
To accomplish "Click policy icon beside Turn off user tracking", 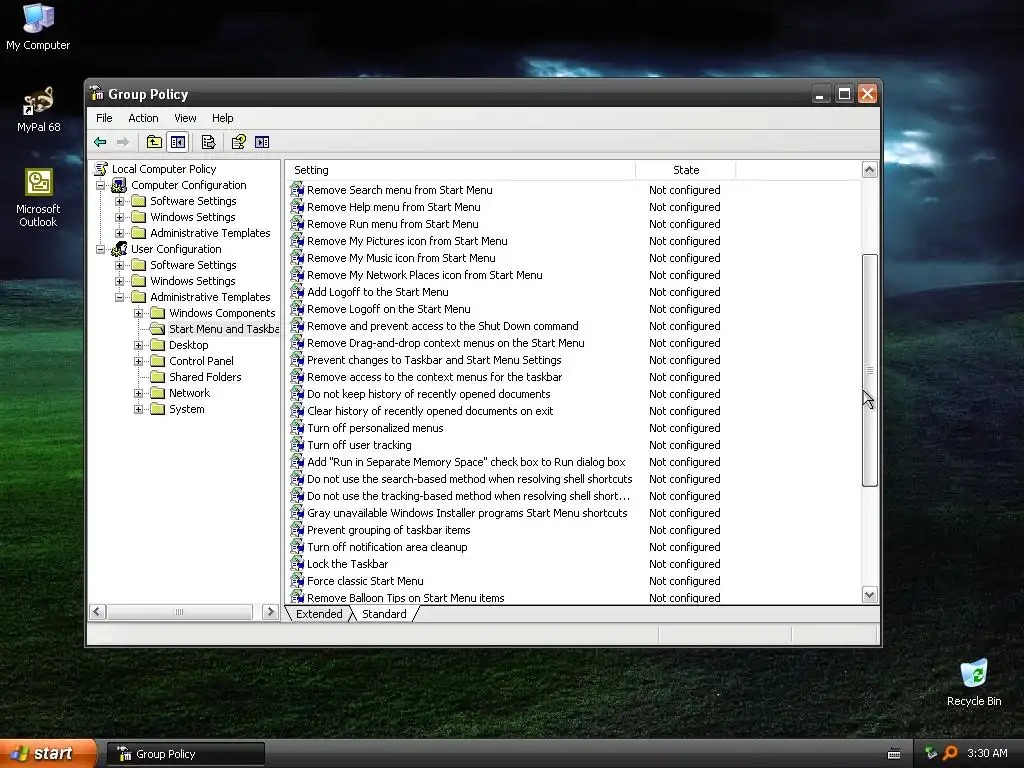I will 297,445.
